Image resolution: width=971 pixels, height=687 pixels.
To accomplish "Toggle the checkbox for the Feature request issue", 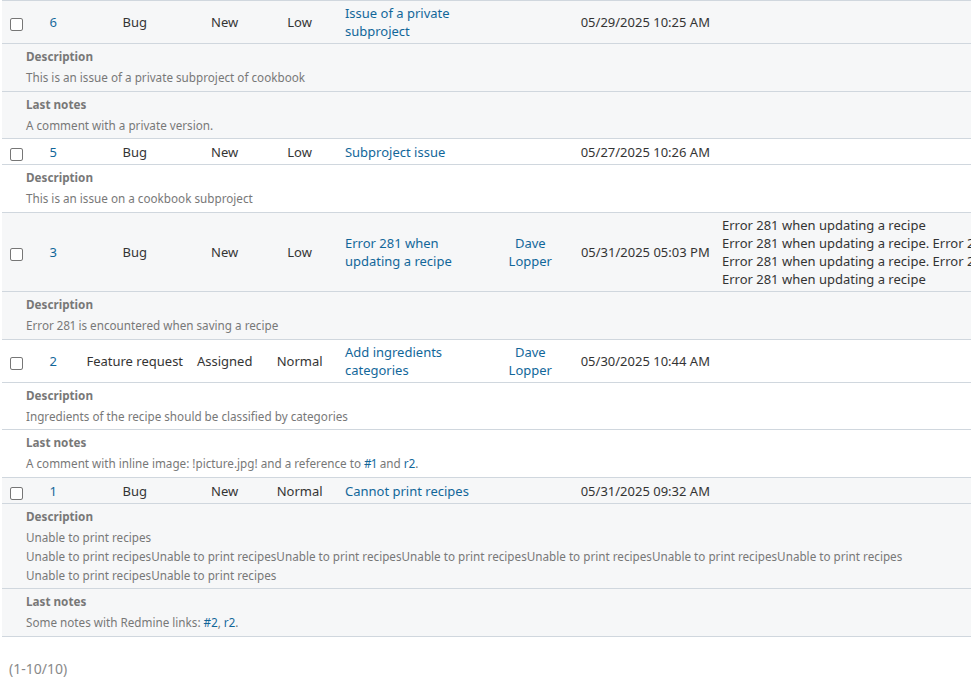I will click(16, 363).
